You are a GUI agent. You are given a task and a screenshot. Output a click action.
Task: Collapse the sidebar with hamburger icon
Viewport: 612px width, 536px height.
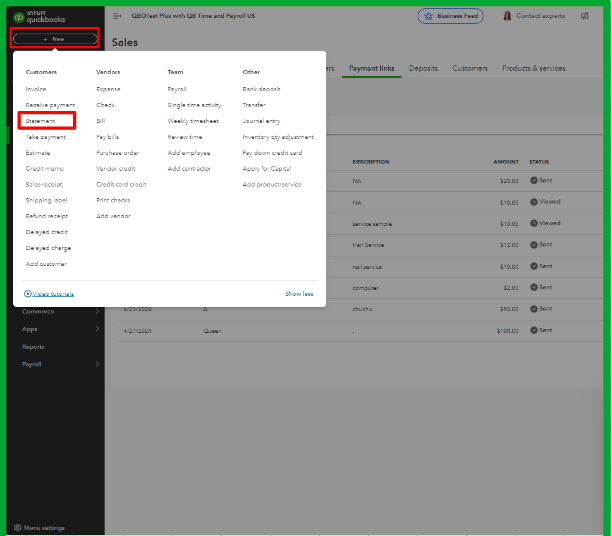point(118,16)
